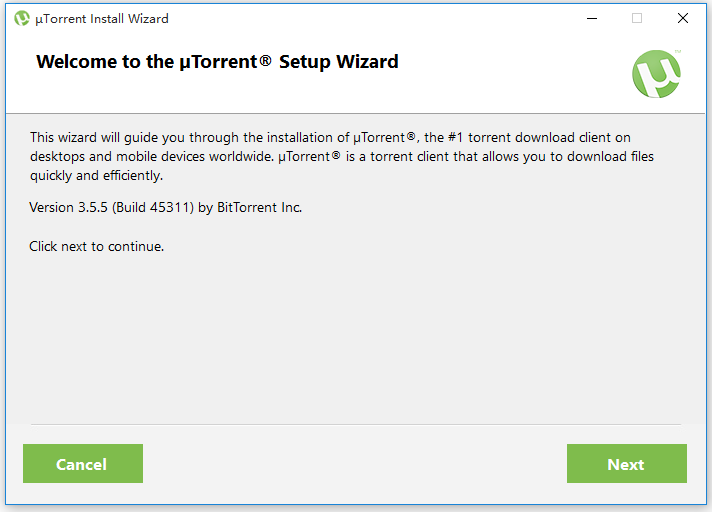Click the large green µTorrent logo

(x=656, y=74)
